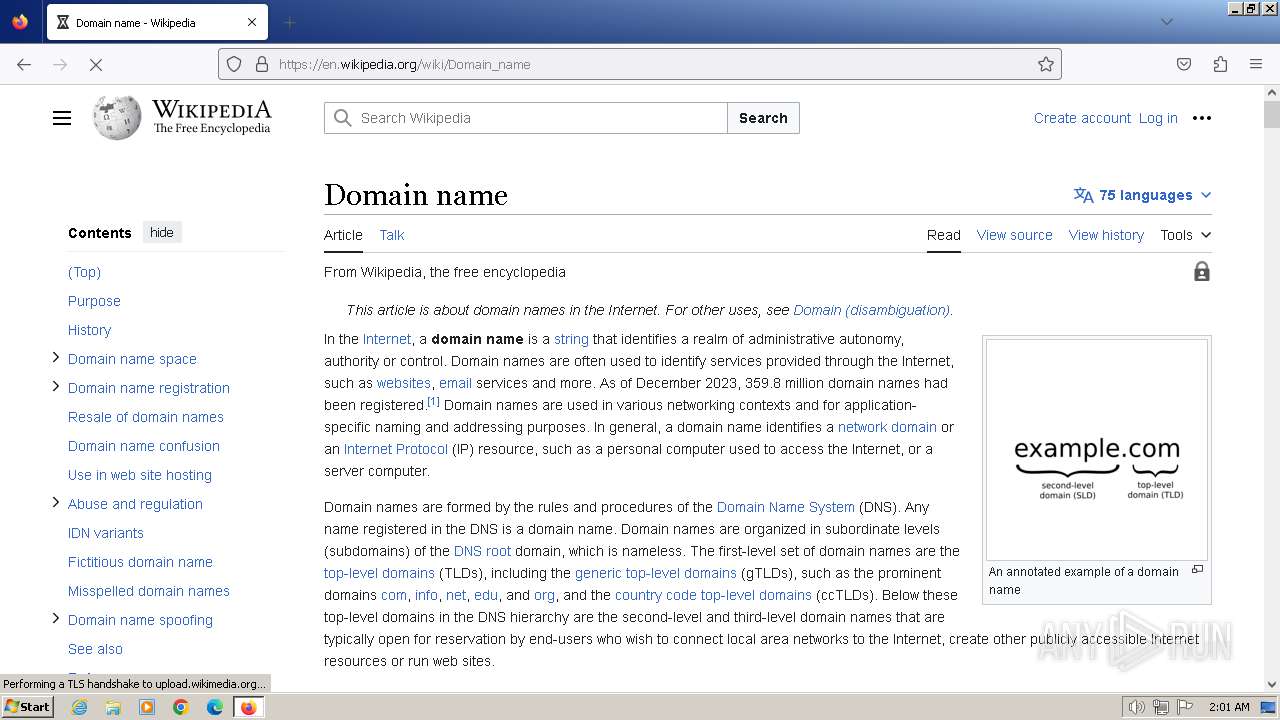This screenshot has width=1280, height=720.
Task: Open the Firefox application menu
Action: click(x=1256, y=64)
